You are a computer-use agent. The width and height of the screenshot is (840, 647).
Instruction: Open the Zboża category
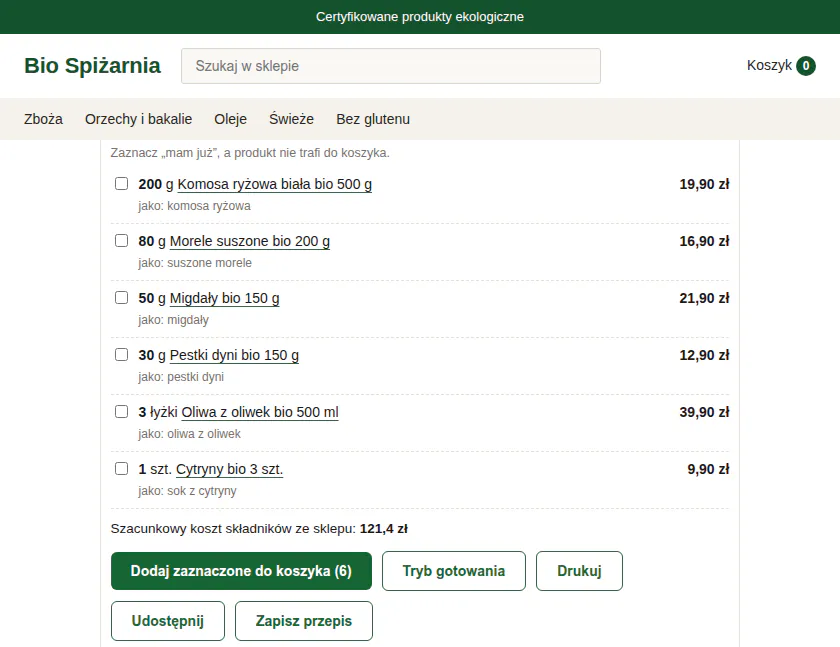pyautogui.click(x=43, y=119)
